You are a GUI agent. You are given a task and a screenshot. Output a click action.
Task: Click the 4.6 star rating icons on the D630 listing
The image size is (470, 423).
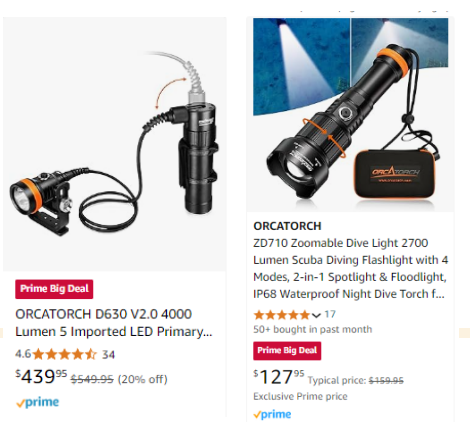point(65,354)
